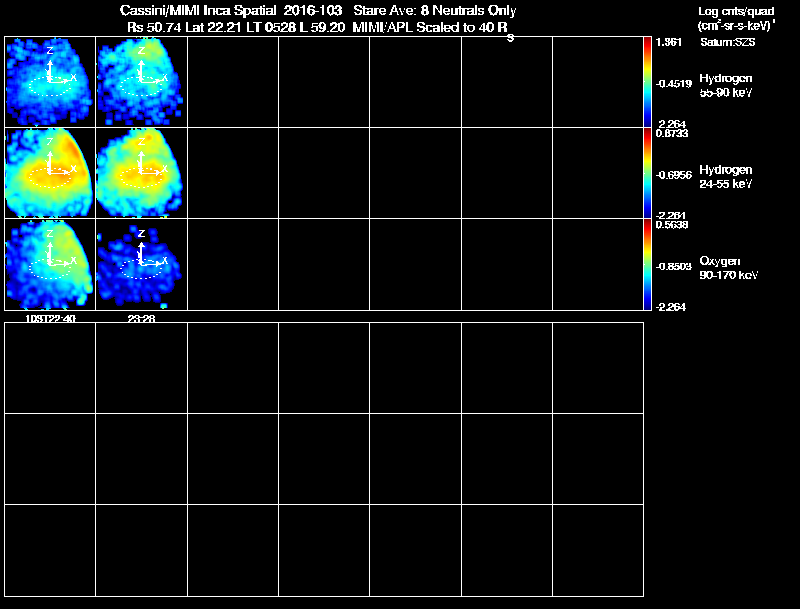This screenshot has height=609, width=800.
Task: Click the 'Saturn:SZS' coordinate label
Action: pos(728,42)
